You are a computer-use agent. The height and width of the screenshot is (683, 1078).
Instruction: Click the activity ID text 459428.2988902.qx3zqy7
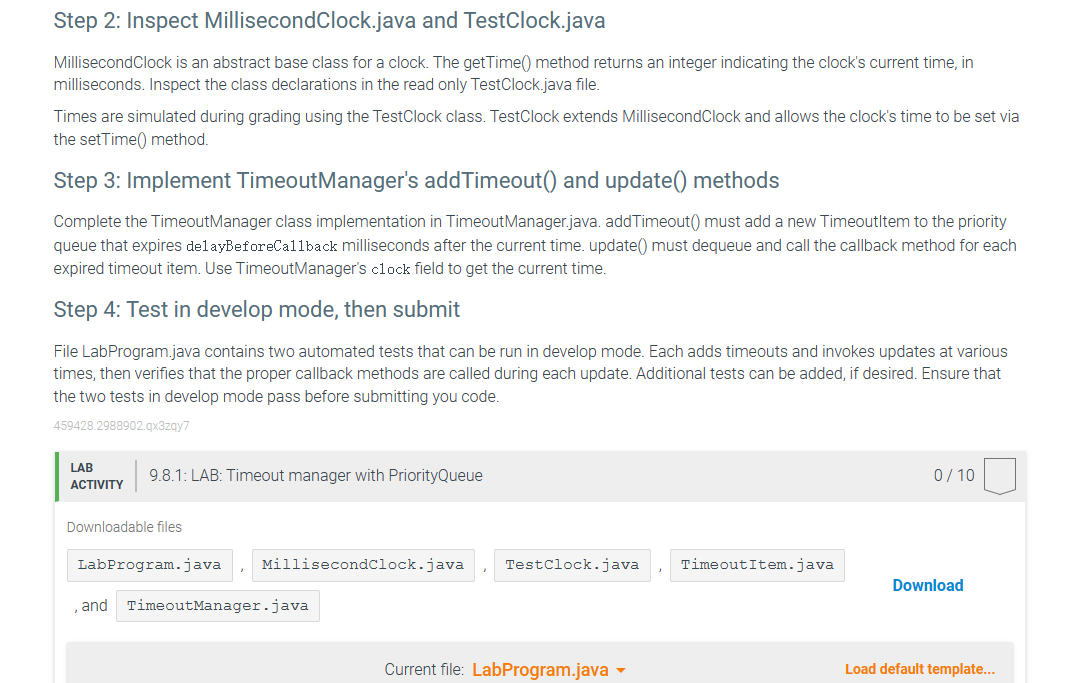pos(122,425)
